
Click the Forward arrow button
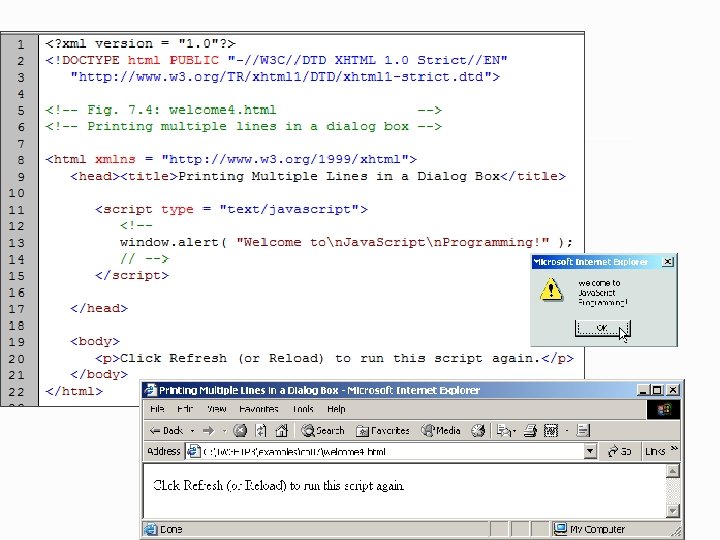pyautogui.click(x=208, y=431)
